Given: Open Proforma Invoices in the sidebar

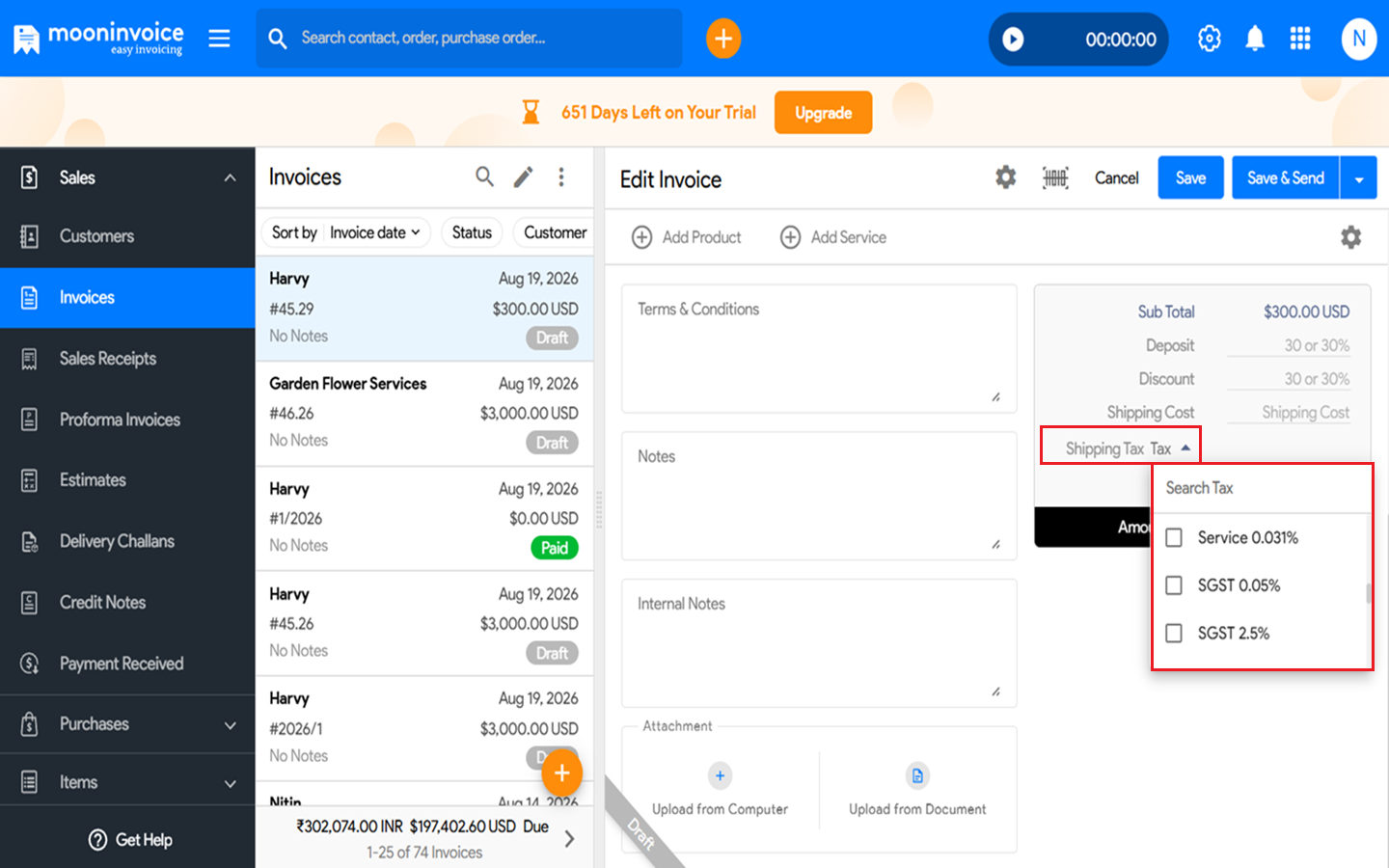Looking at the screenshot, I should pyautogui.click(x=127, y=420).
